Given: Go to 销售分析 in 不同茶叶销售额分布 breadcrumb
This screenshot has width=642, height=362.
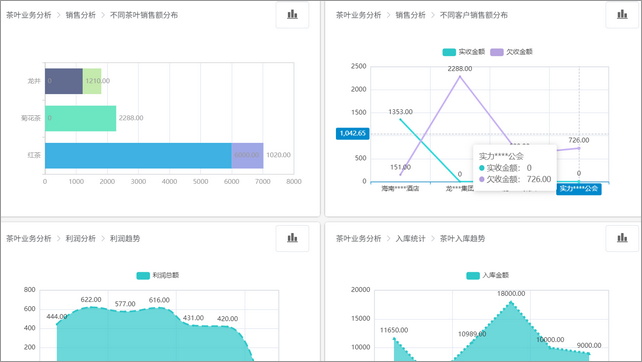Looking at the screenshot, I should coord(81,15).
